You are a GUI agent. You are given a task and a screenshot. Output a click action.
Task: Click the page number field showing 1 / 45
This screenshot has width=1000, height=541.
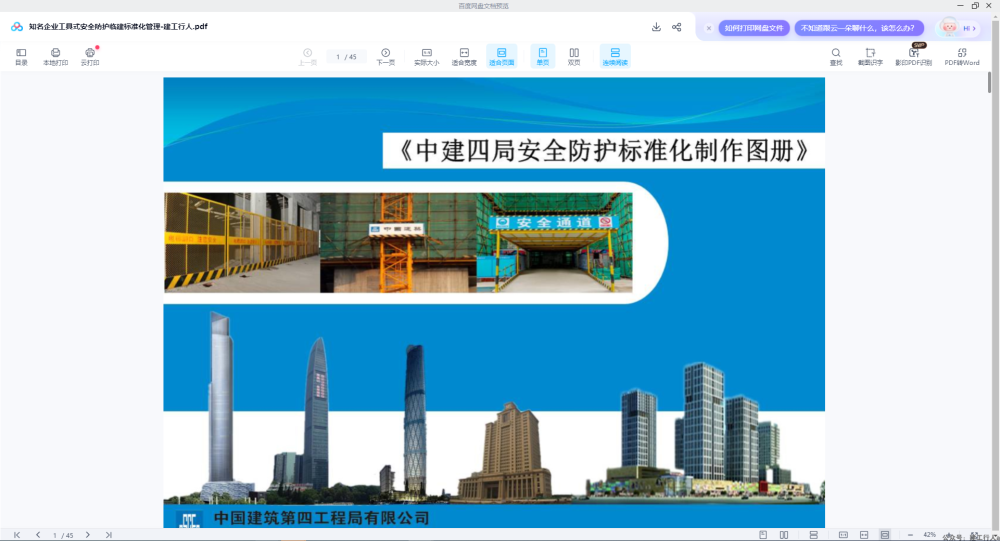pyautogui.click(x=346, y=57)
